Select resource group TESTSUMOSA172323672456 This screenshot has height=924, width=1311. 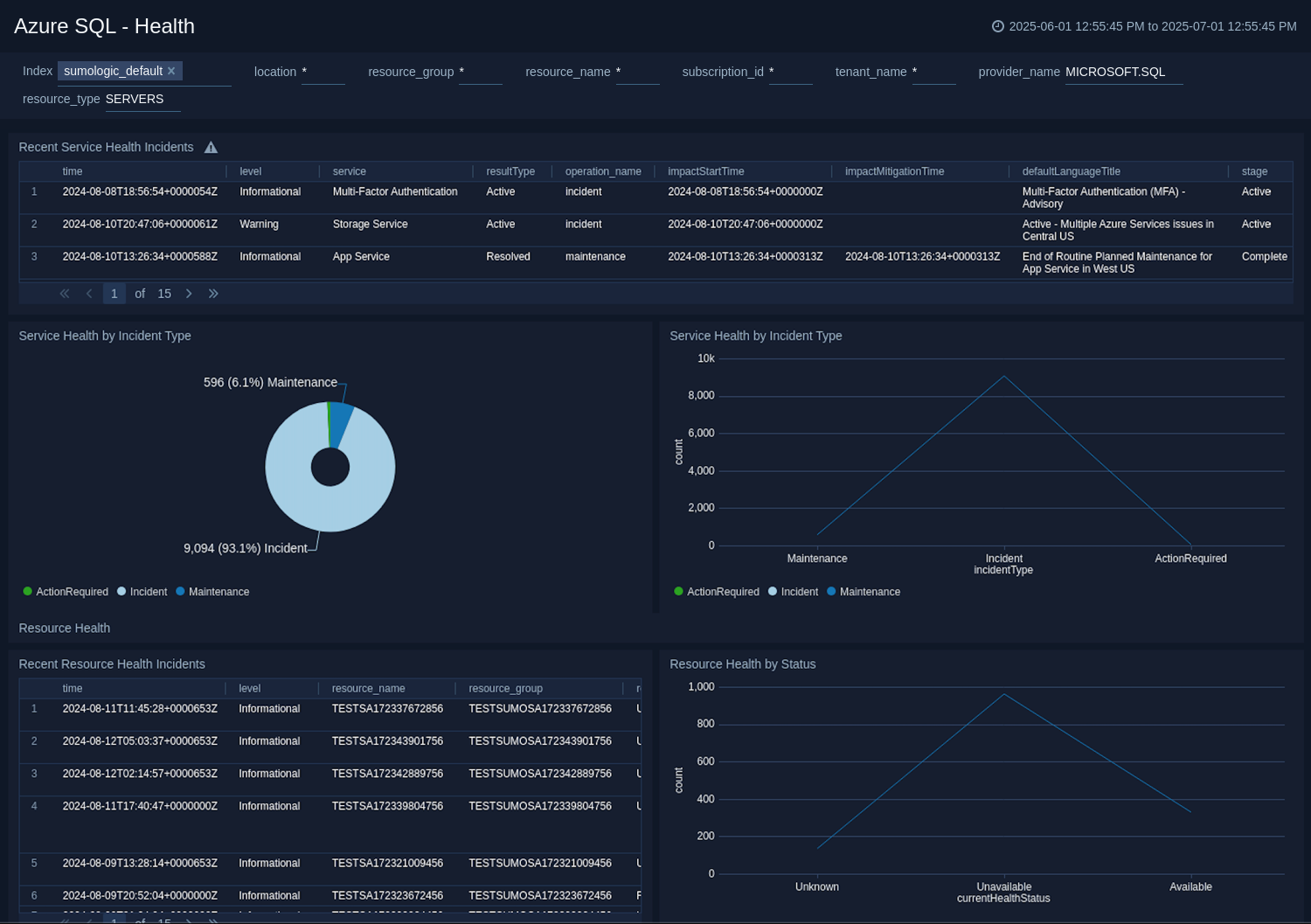pos(540,896)
